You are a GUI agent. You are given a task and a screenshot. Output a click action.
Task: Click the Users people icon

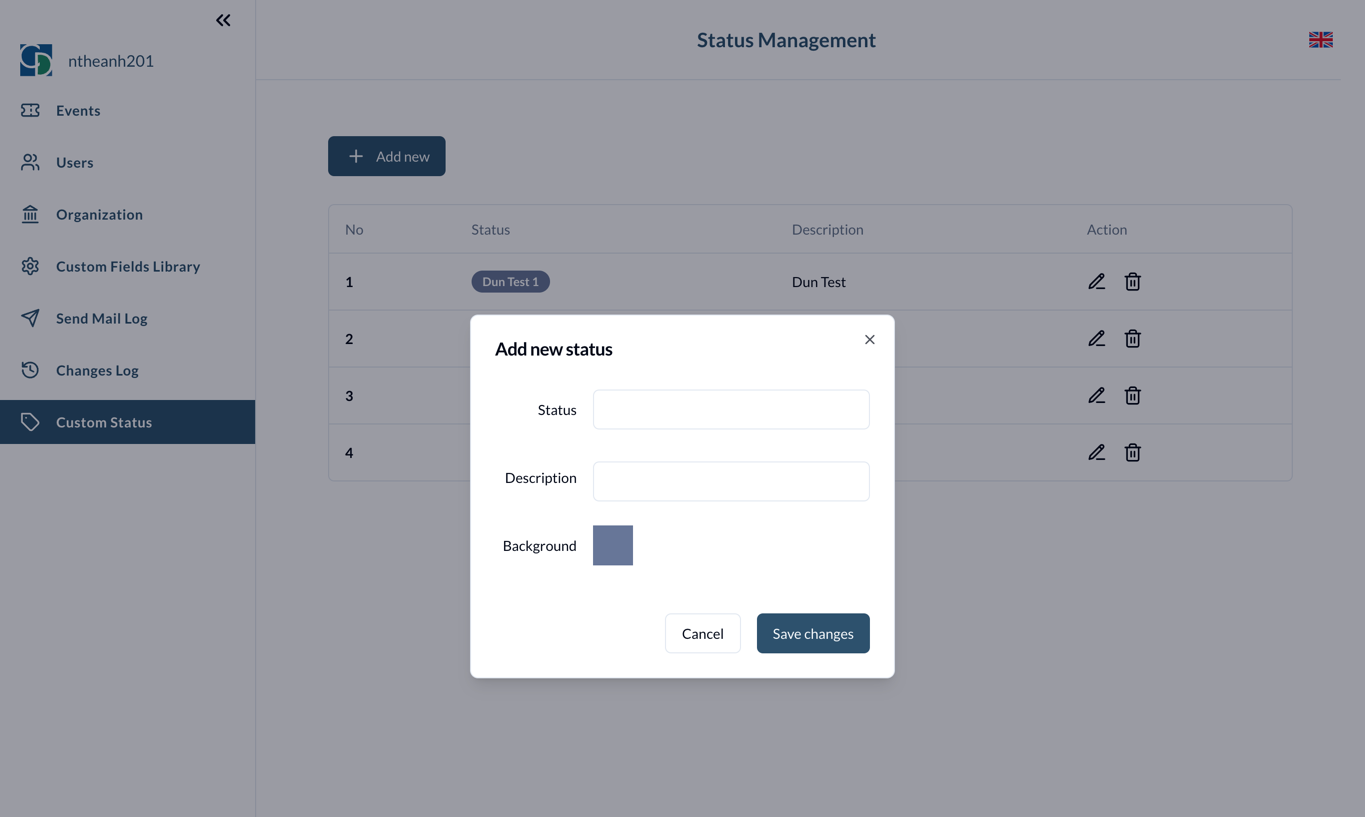point(29,162)
